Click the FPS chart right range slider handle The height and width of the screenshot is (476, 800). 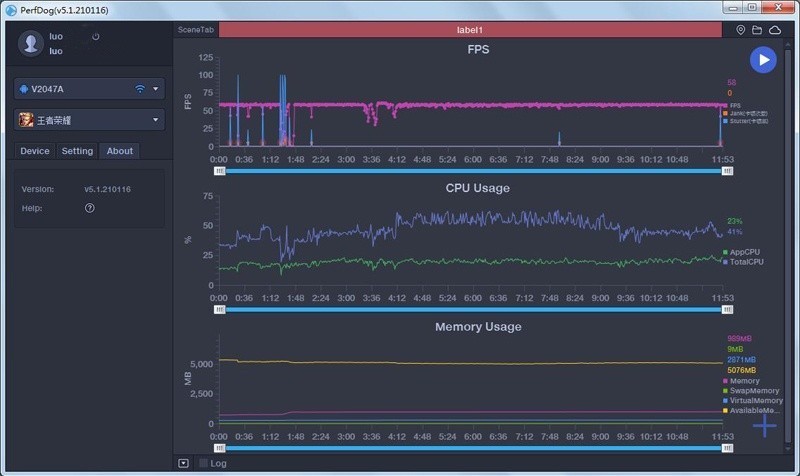[x=727, y=171]
